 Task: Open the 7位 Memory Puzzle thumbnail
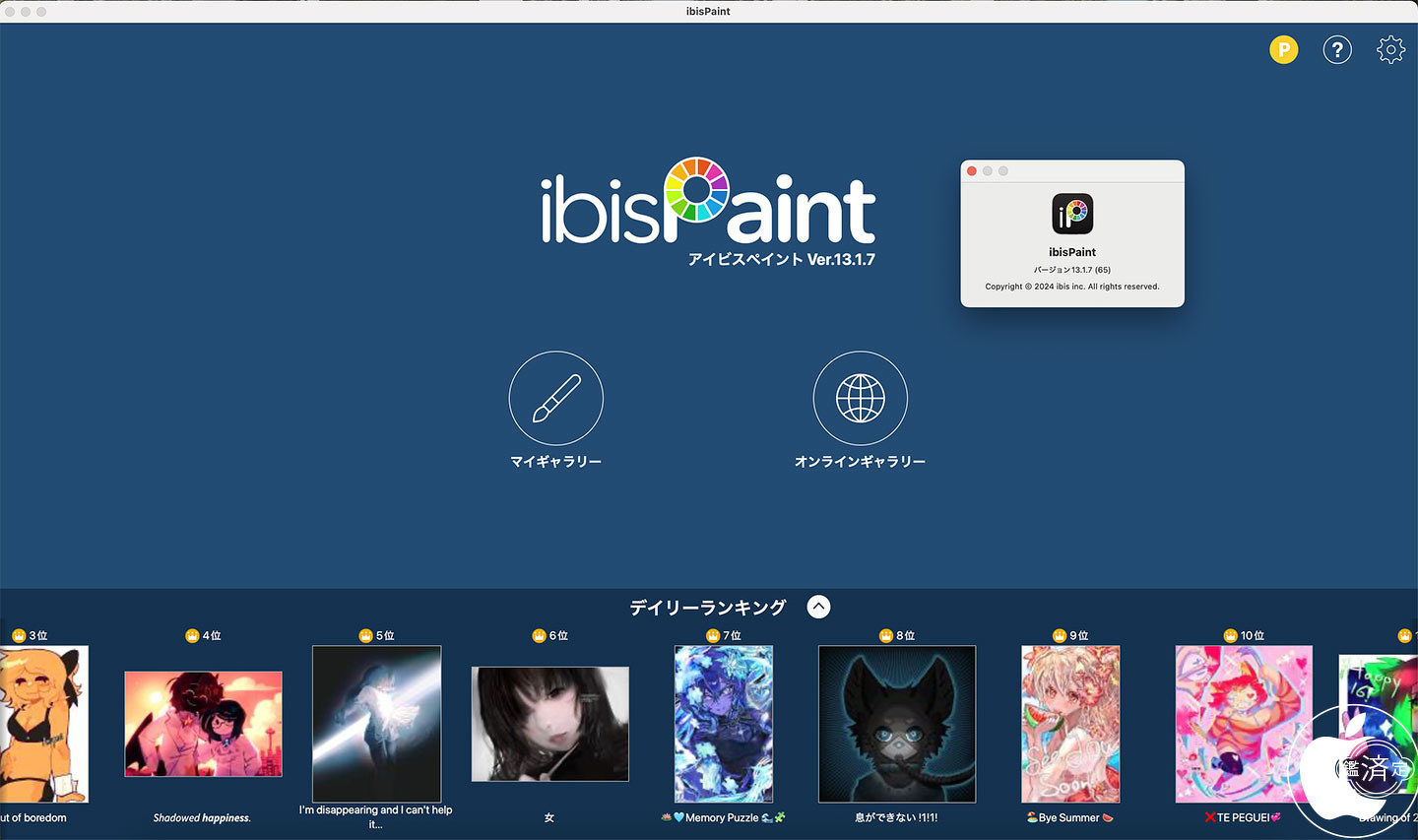click(x=724, y=724)
